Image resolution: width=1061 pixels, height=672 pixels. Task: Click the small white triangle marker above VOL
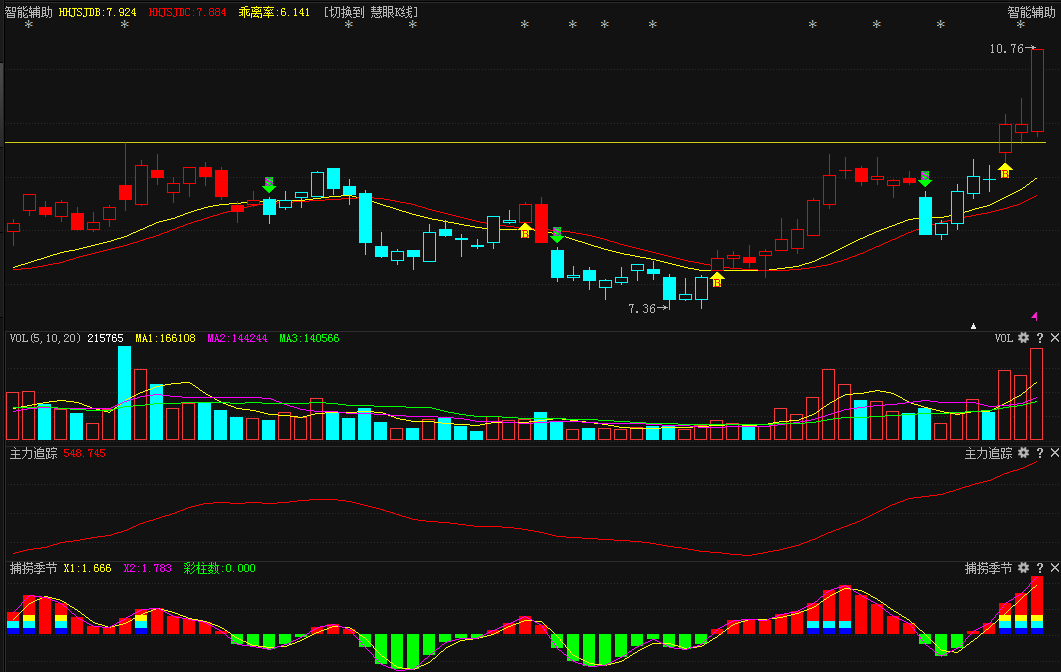click(973, 326)
